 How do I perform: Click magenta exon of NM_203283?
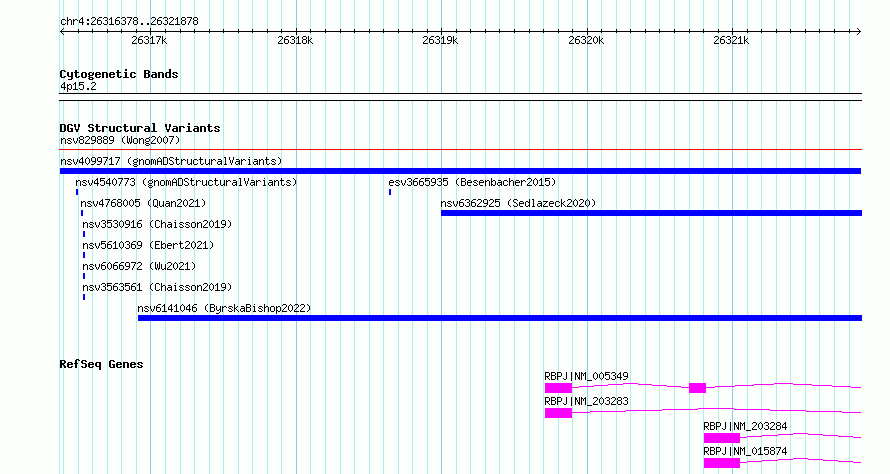pyautogui.click(x=559, y=413)
